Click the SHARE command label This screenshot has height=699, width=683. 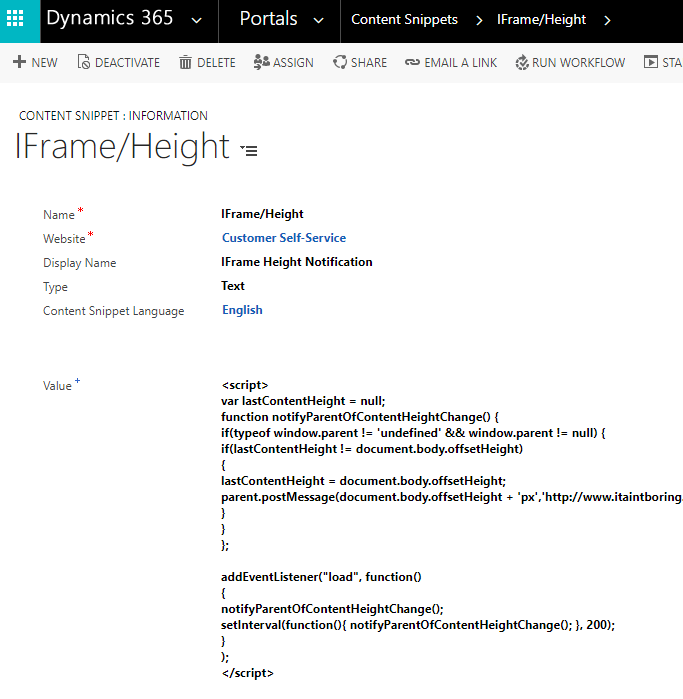369,62
